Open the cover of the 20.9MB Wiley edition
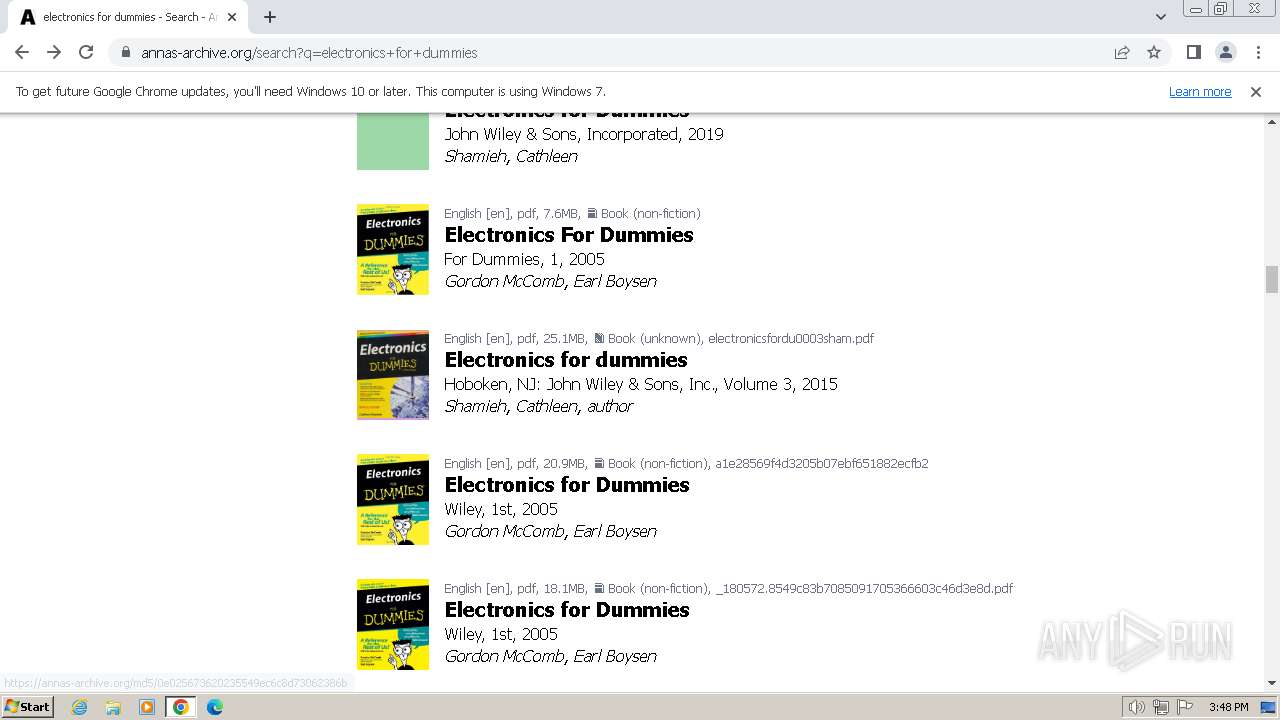Viewport: 1280px width, 720px height. point(393,500)
